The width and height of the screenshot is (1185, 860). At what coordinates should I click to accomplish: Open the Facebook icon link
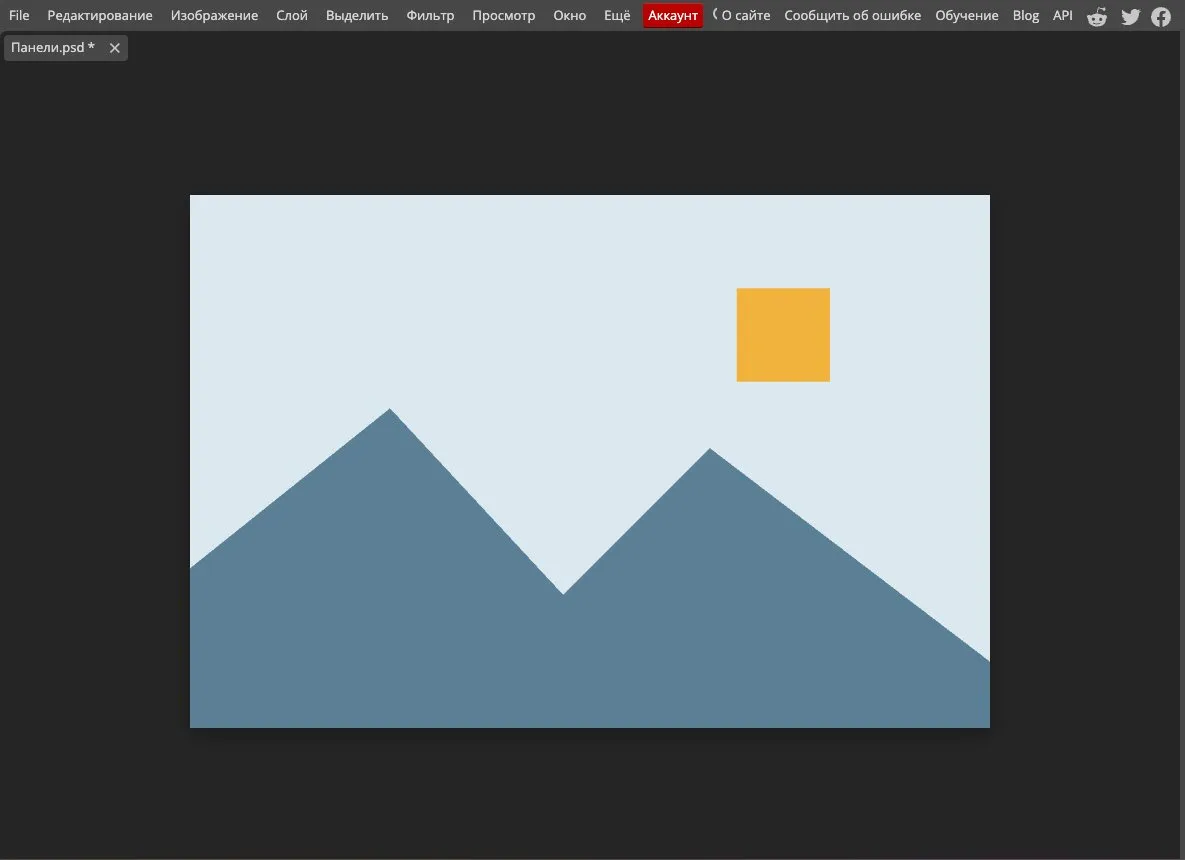click(x=1161, y=16)
